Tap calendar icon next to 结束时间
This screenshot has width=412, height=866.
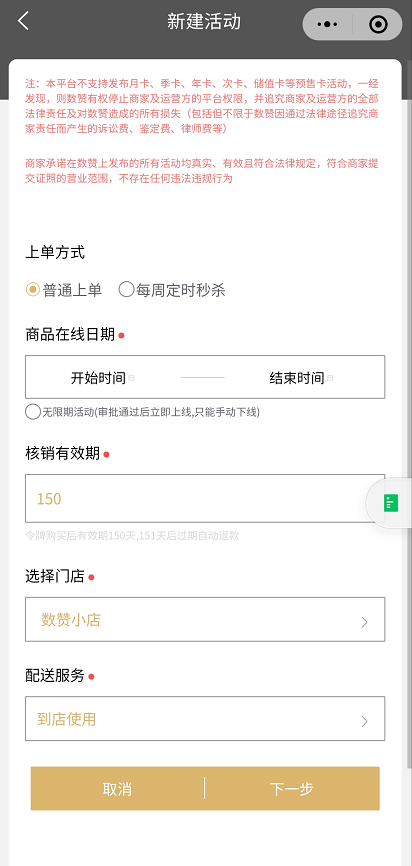(x=330, y=379)
